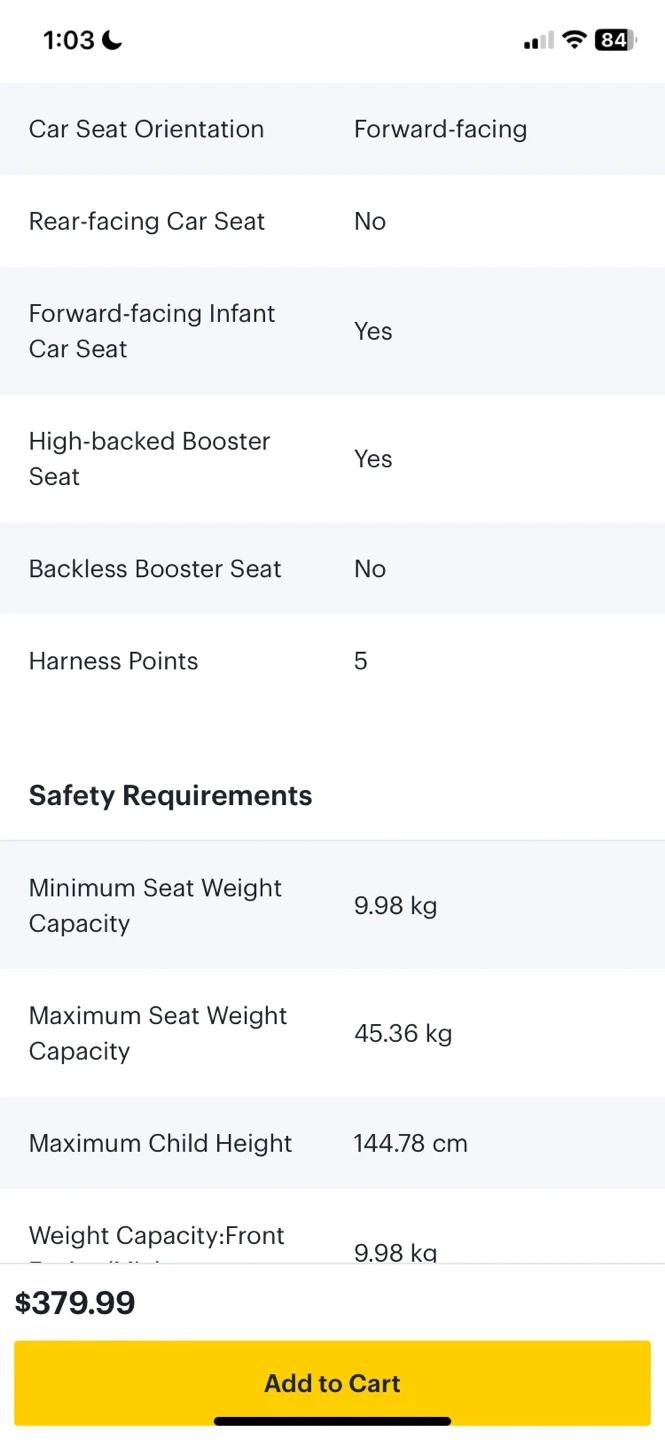
Task: Tap the 144.78 cm height value
Action: click(410, 1143)
